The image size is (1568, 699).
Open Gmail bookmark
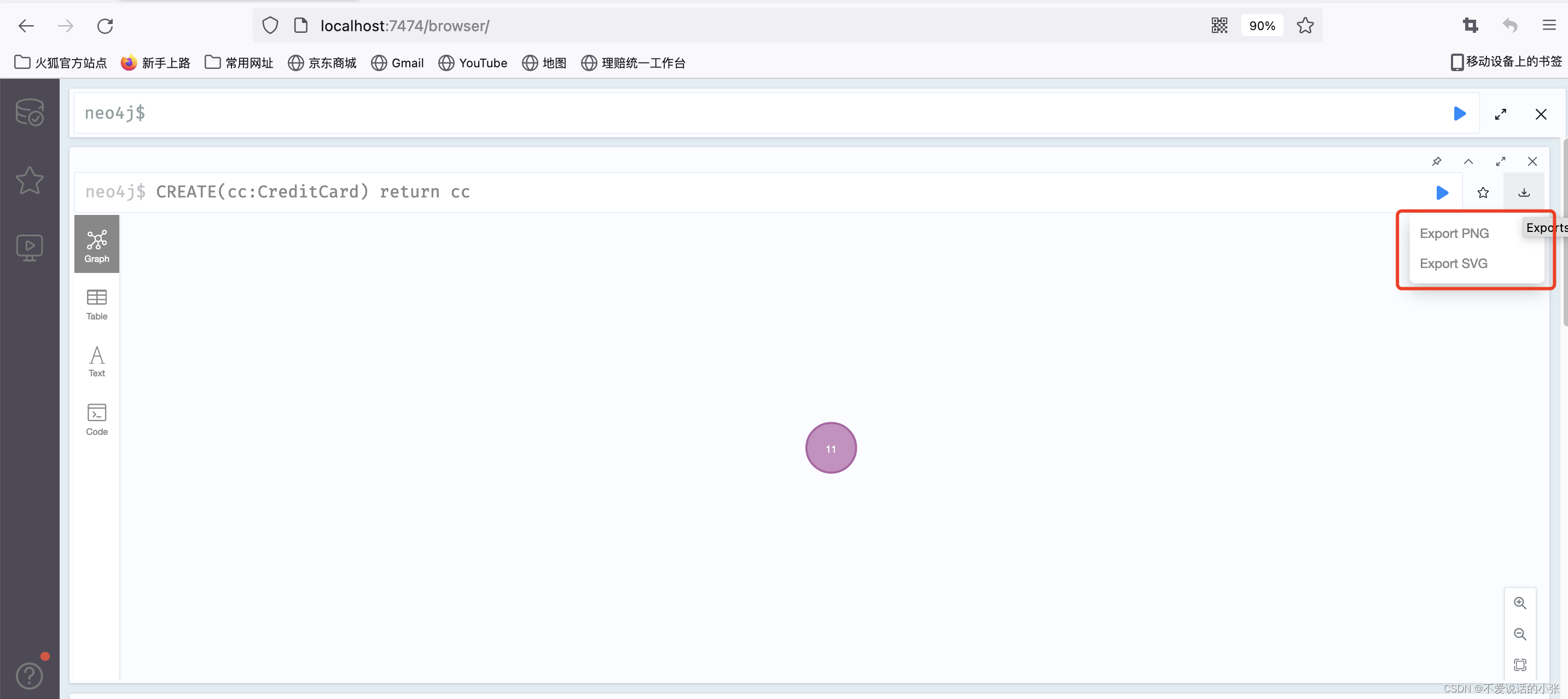click(398, 63)
